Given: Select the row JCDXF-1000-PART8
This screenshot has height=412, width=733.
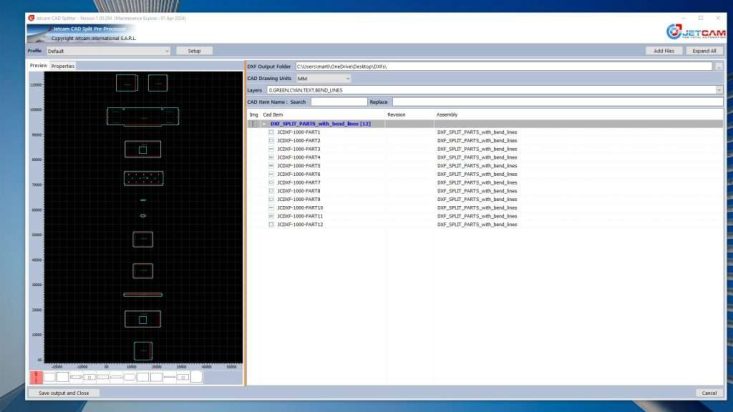Looking at the screenshot, I should tap(485, 191).
